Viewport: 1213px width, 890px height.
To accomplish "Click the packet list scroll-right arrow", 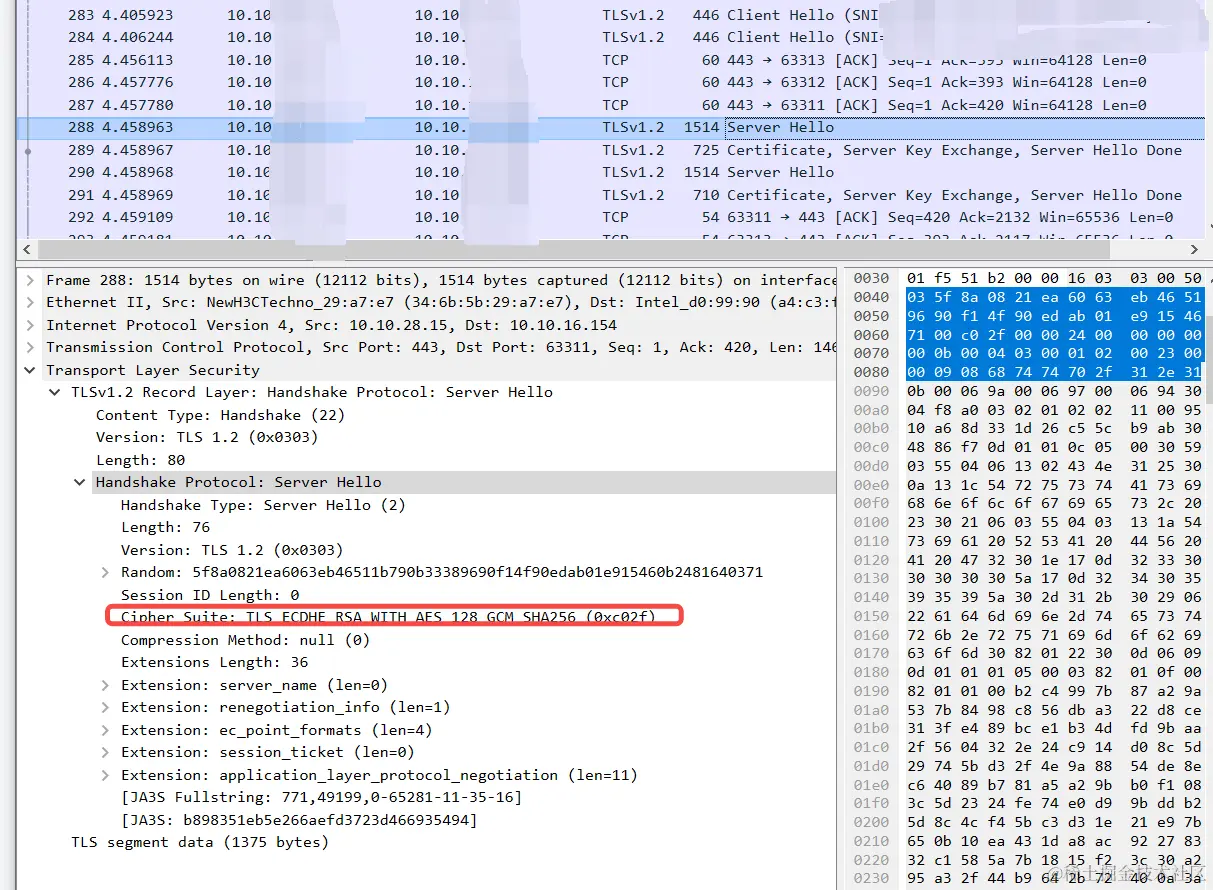I will click(1195, 249).
